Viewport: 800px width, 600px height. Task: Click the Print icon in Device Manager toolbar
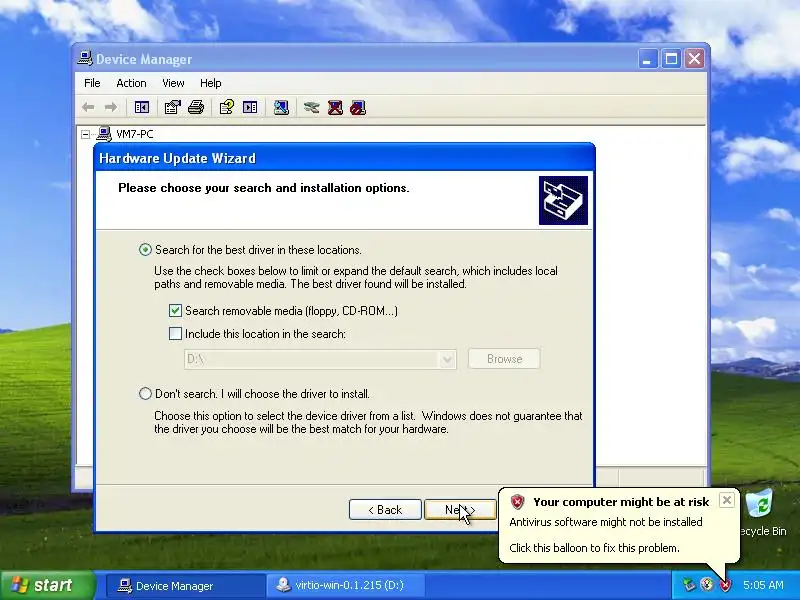[196, 107]
